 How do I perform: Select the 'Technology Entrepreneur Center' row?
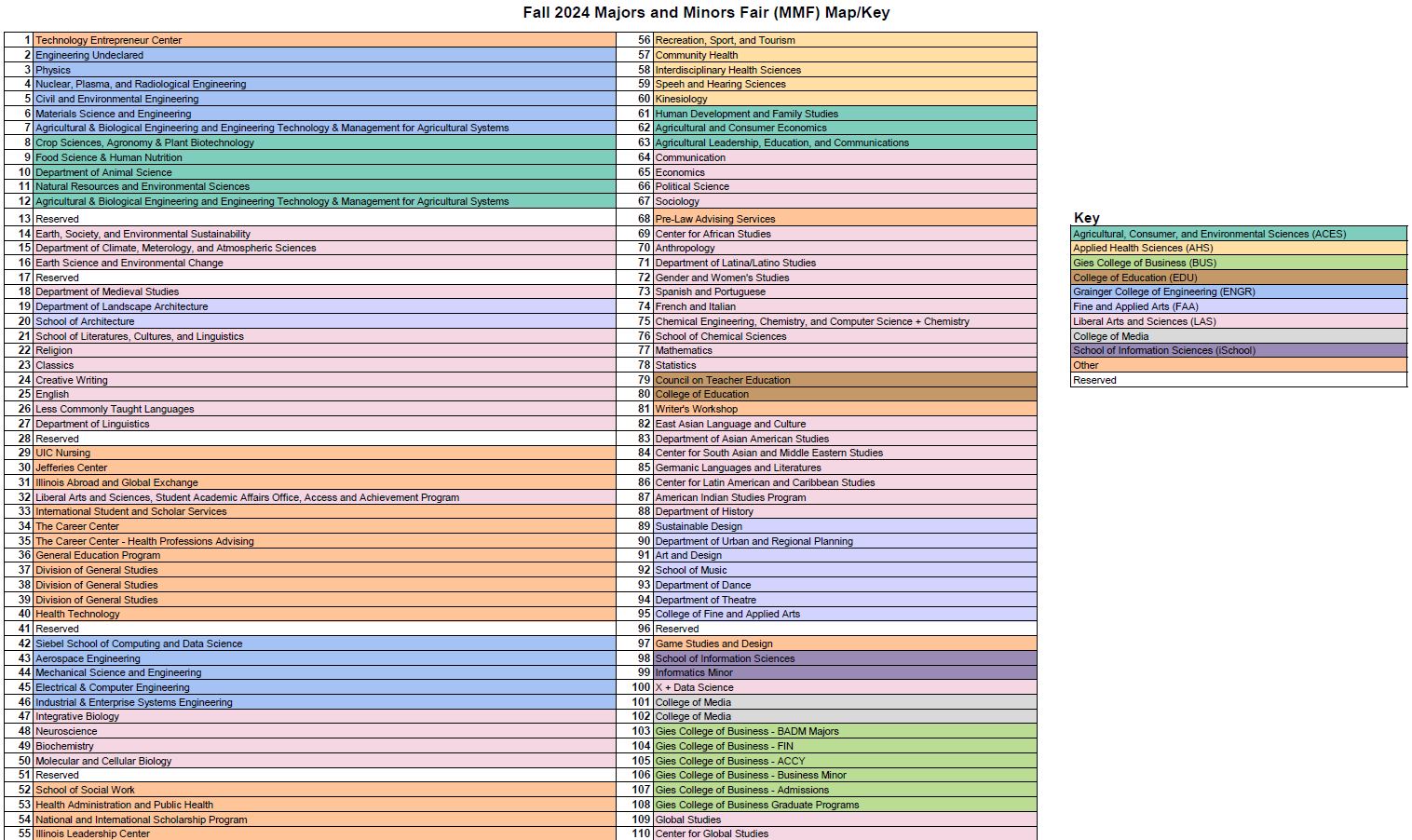324,40
